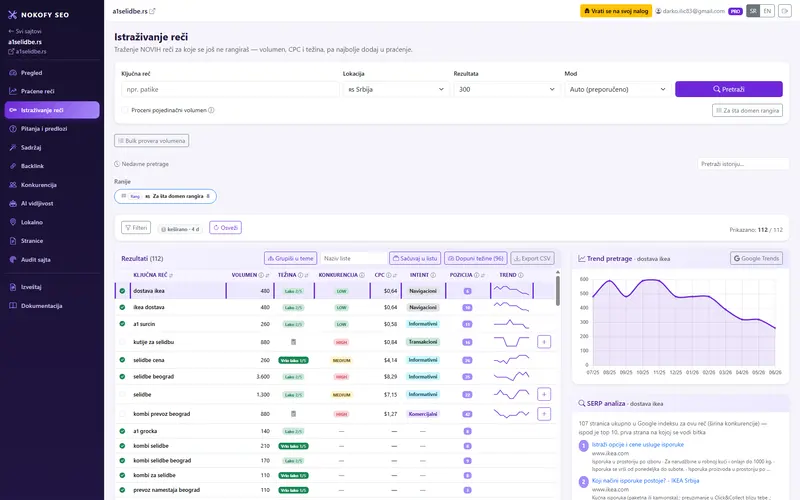Enable Proceni pojedinačni volumen checkbox
The image size is (800, 500).
125,110
